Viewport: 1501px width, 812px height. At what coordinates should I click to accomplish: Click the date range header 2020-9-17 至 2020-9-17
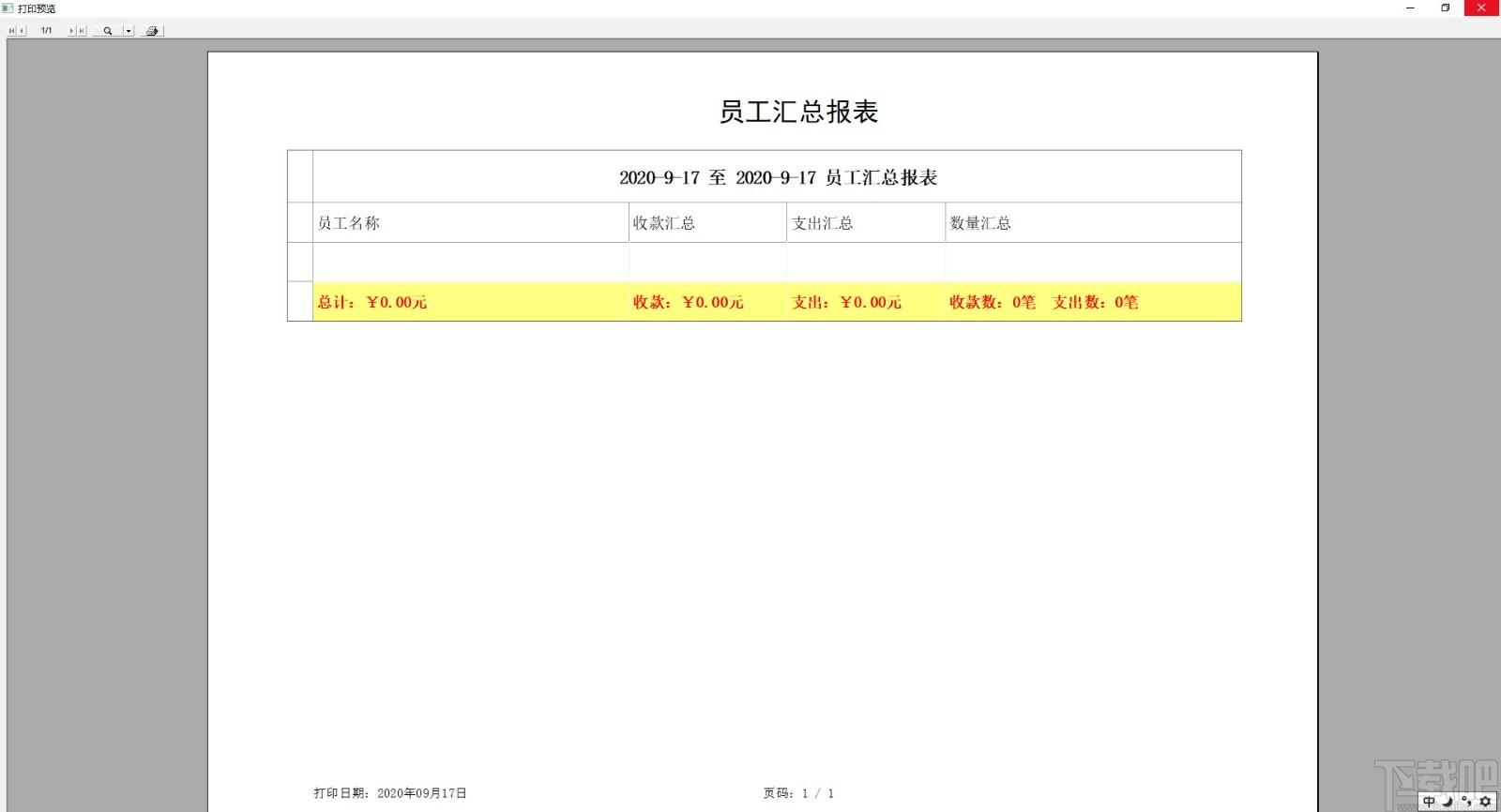(719, 177)
